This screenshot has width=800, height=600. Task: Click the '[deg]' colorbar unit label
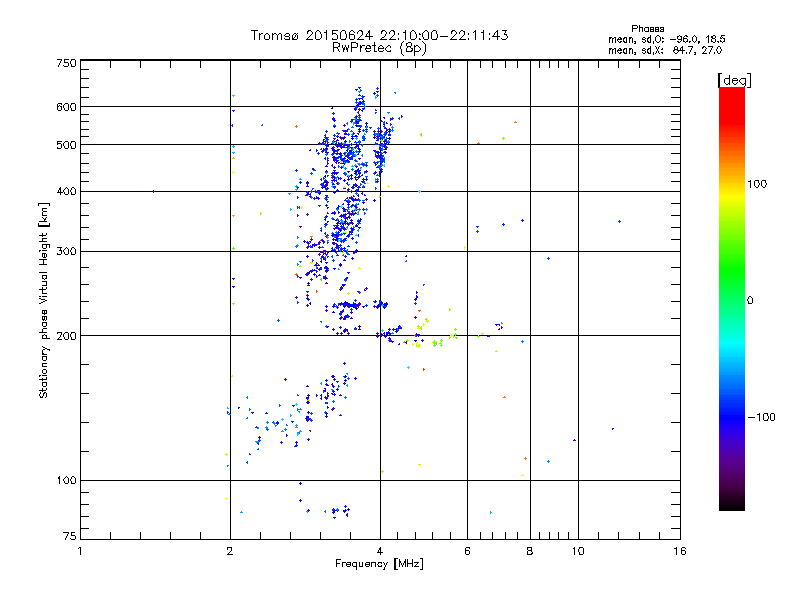pyautogui.click(x=734, y=80)
